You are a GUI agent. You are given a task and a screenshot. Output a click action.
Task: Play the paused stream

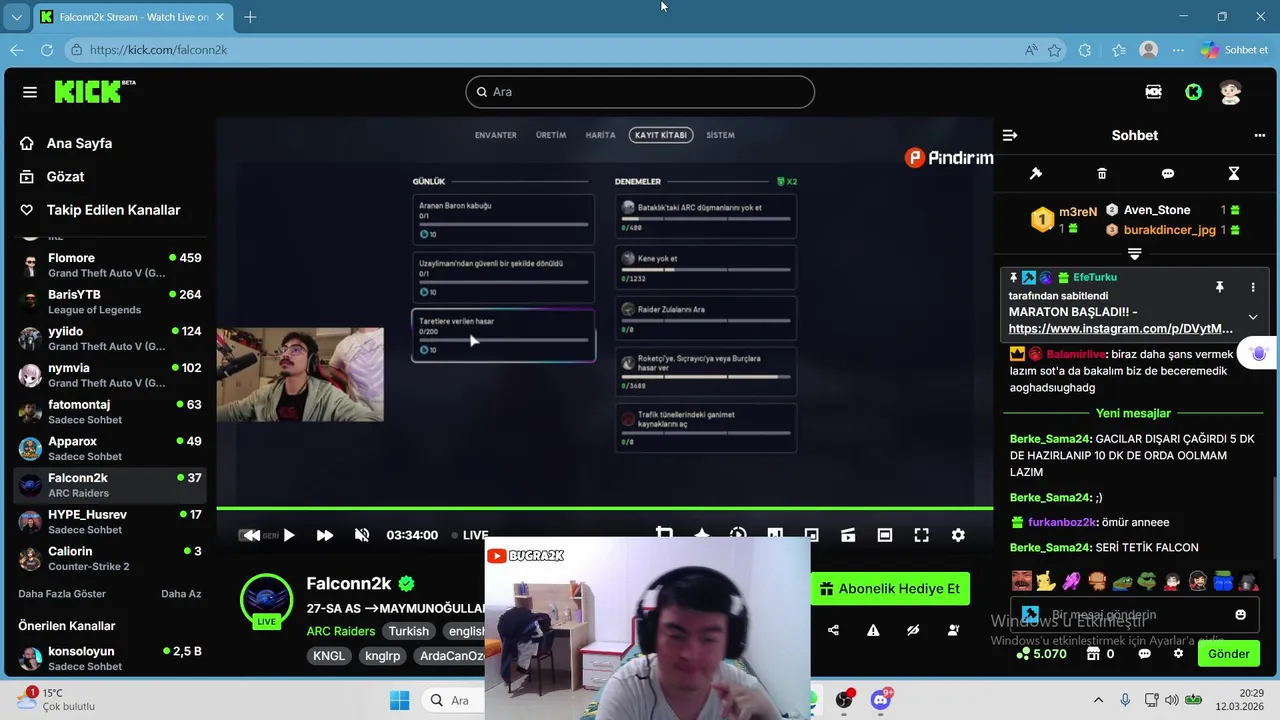pos(289,535)
